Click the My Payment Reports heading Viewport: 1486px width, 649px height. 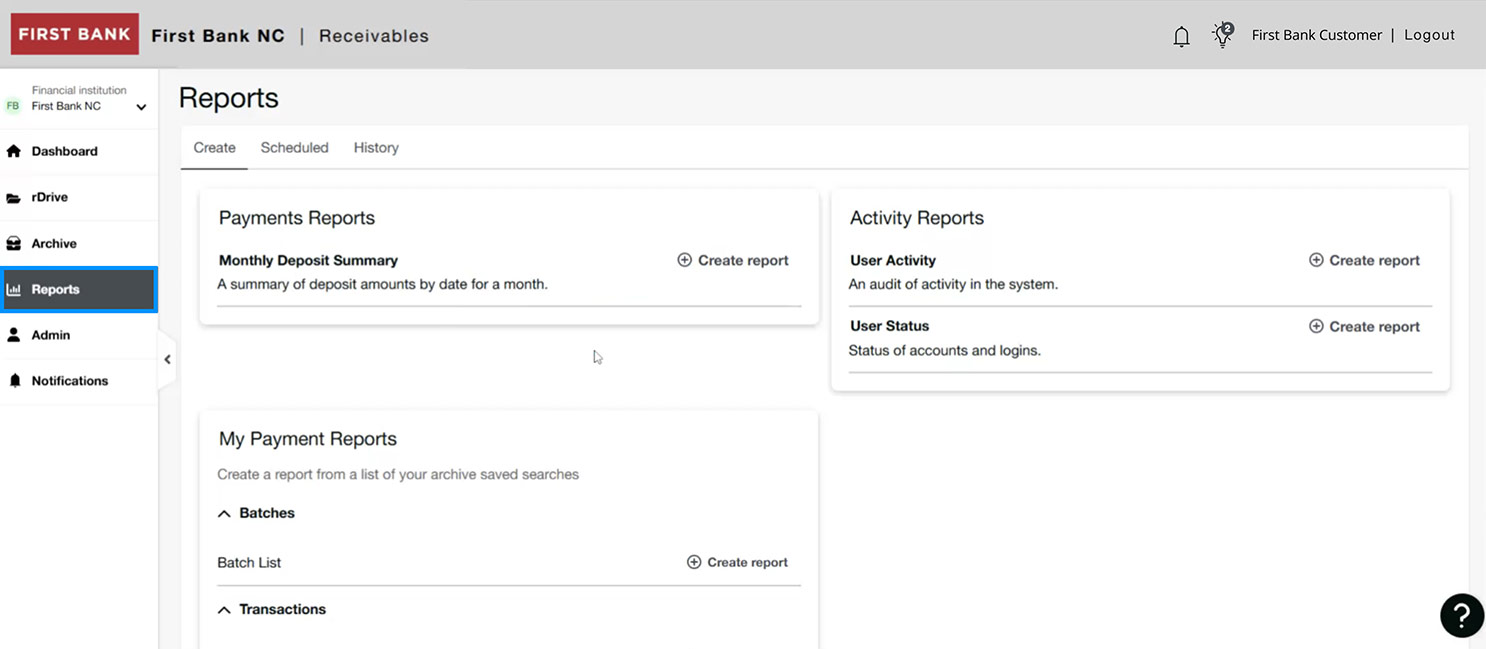pyautogui.click(x=308, y=439)
